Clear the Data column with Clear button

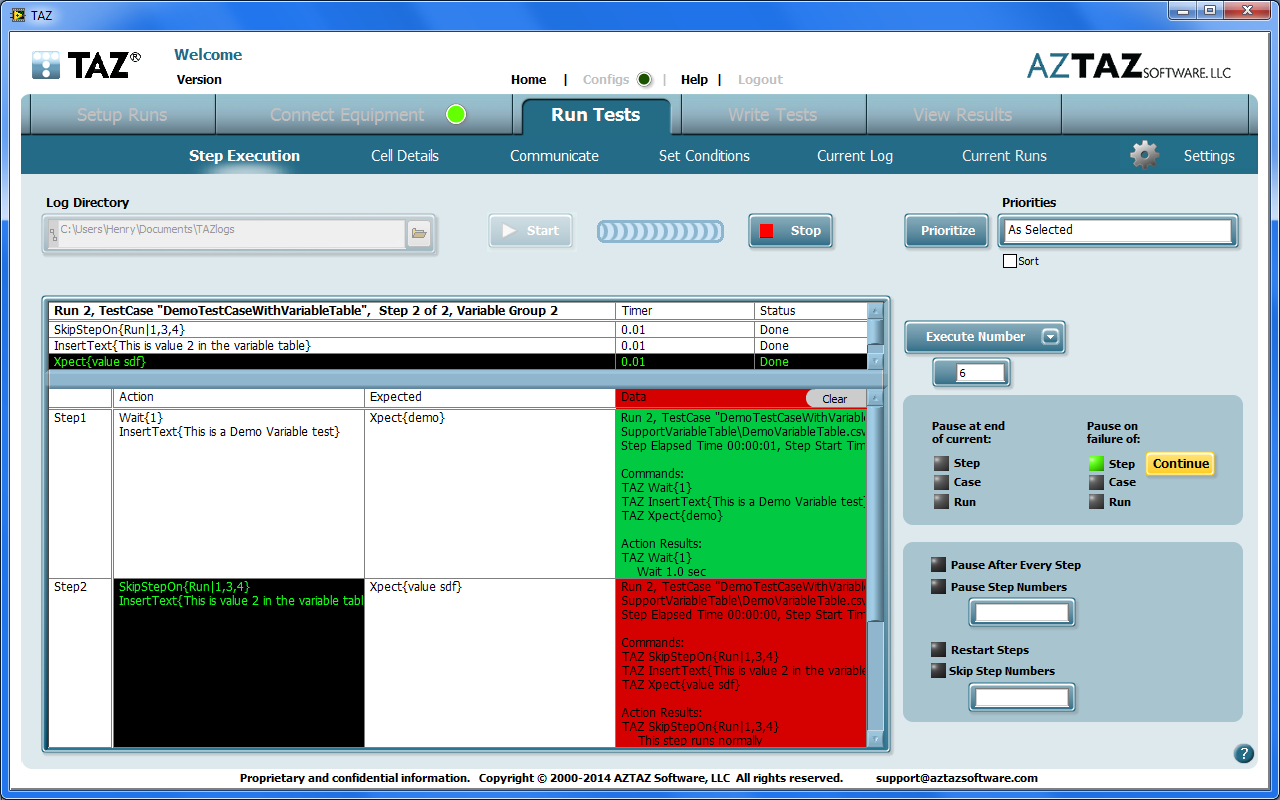834,399
